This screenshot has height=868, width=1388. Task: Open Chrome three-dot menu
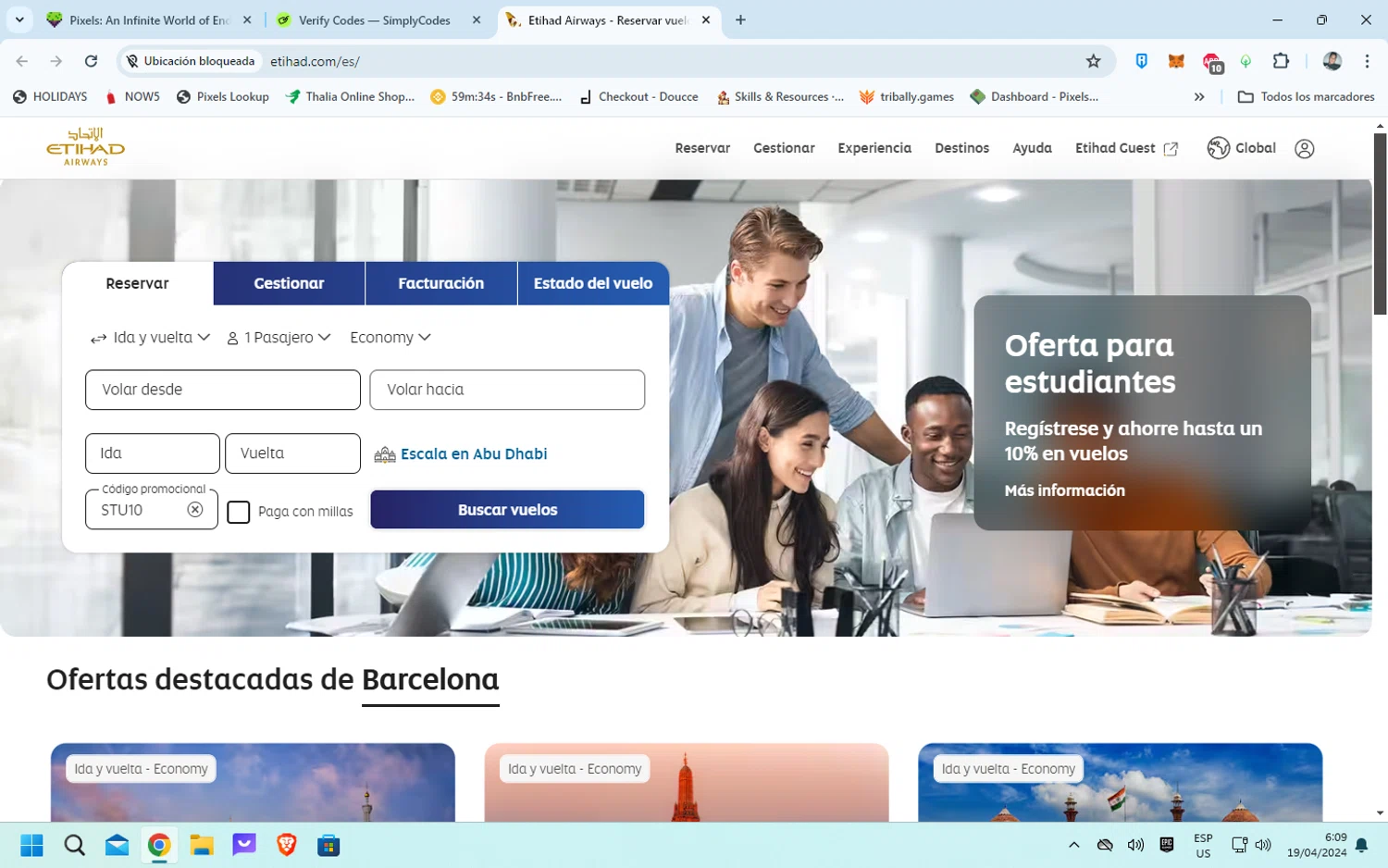click(1367, 61)
